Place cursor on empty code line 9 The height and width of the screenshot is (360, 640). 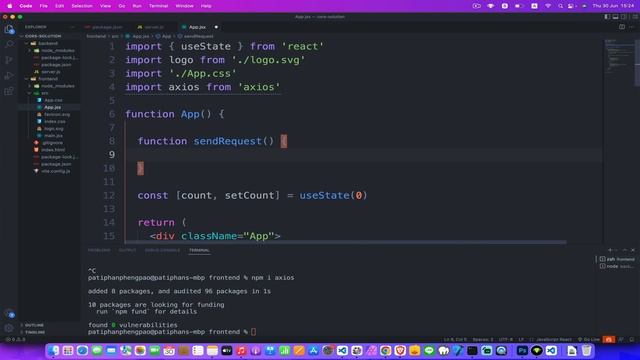(363, 155)
